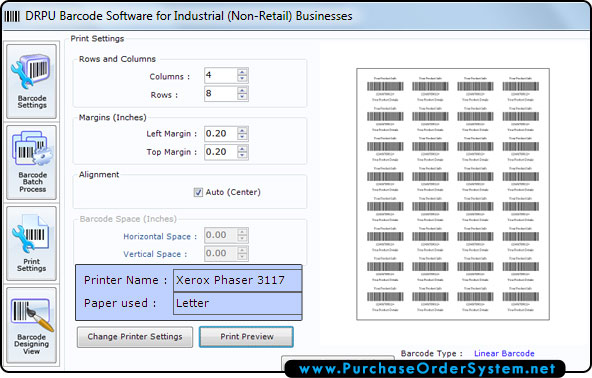Click the barcode sheet preview thumbnail
The width and height of the screenshot is (592, 378).
point(453,194)
